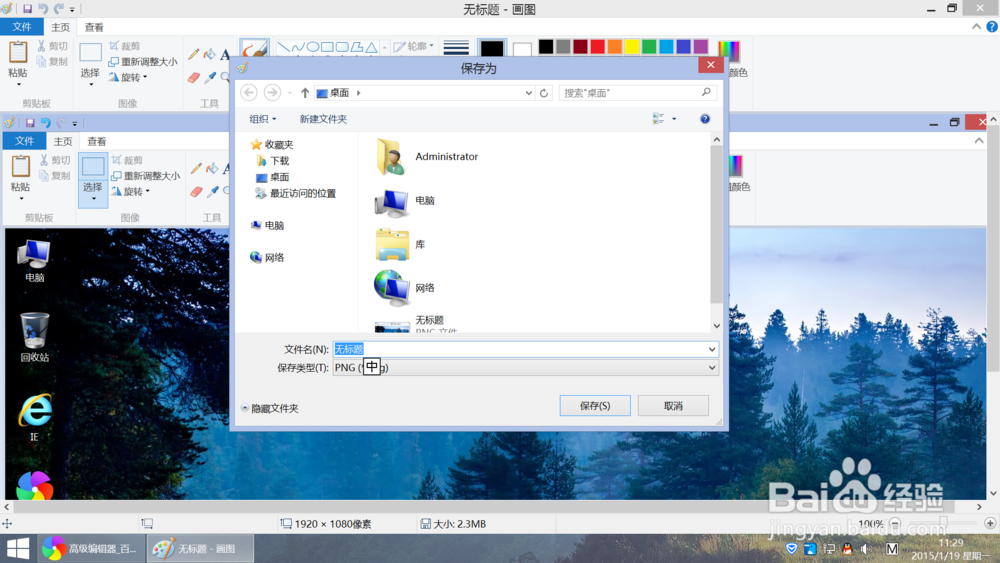Open the line size selector
This screenshot has width=1000, height=563.
coord(456,48)
